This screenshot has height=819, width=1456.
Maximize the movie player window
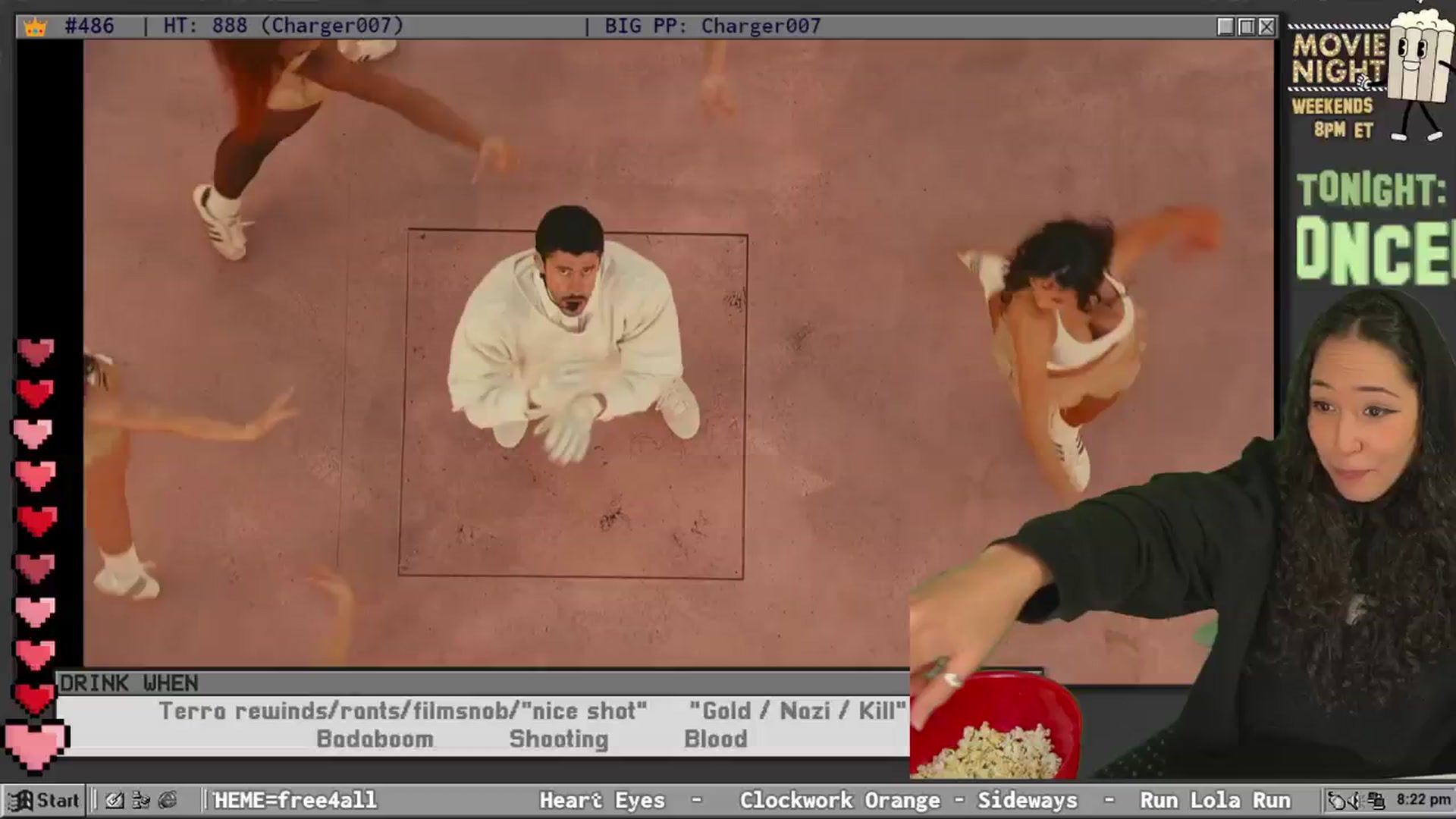1246,27
